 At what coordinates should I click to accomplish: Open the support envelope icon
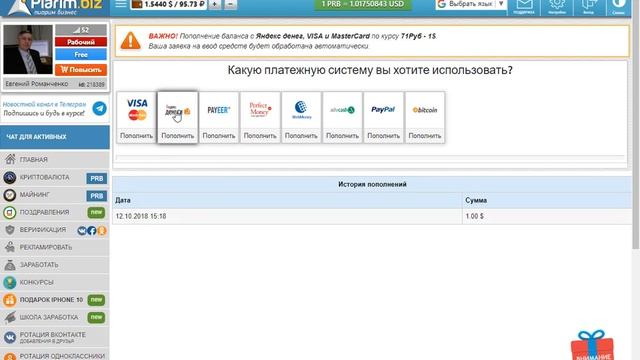pos(524,6)
